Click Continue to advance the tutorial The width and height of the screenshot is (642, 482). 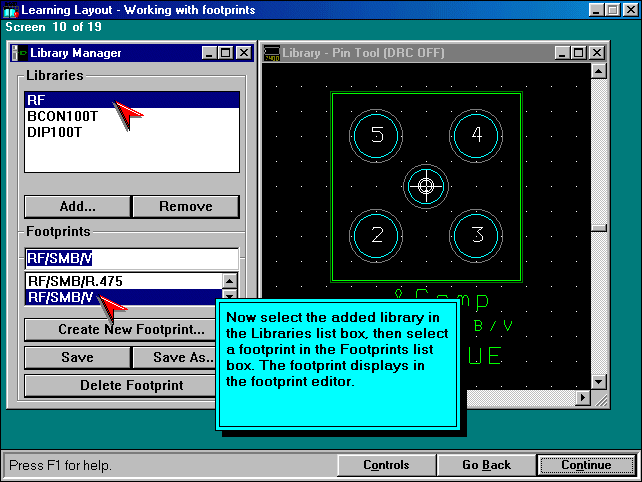click(586, 465)
